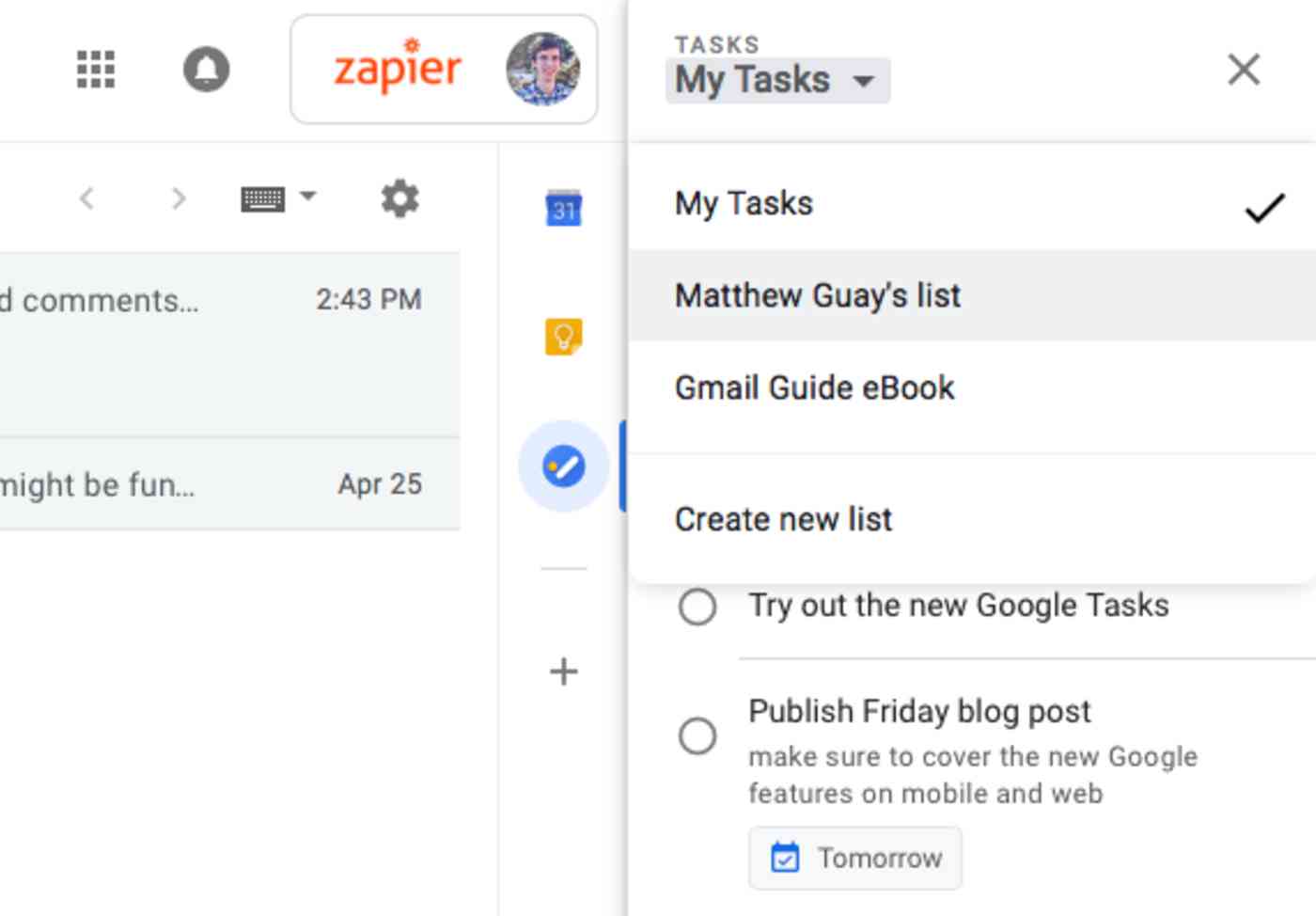
Task: Click the Google Tasks side panel icon
Action: [x=563, y=466]
